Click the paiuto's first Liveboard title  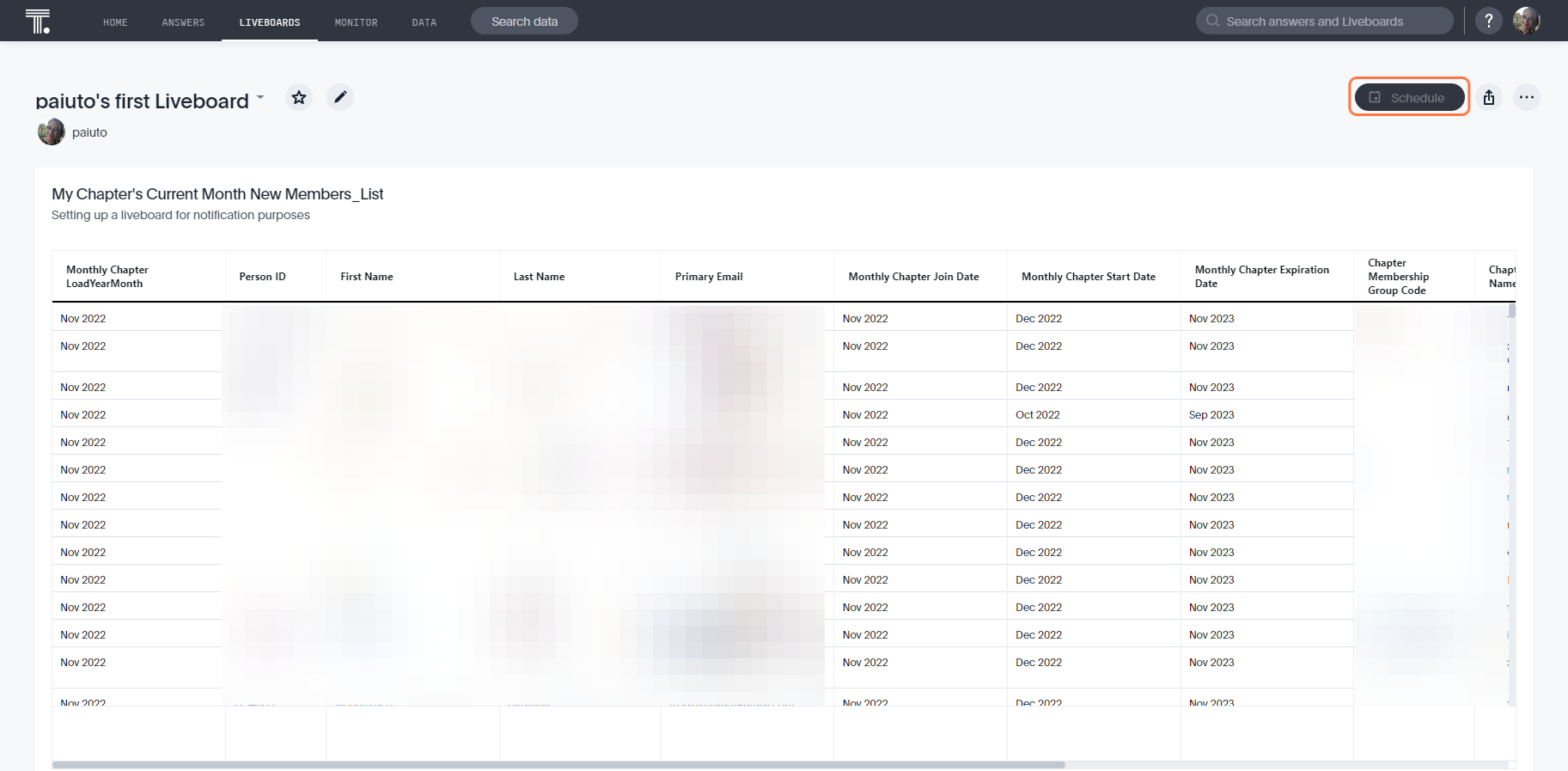click(x=142, y=101)
